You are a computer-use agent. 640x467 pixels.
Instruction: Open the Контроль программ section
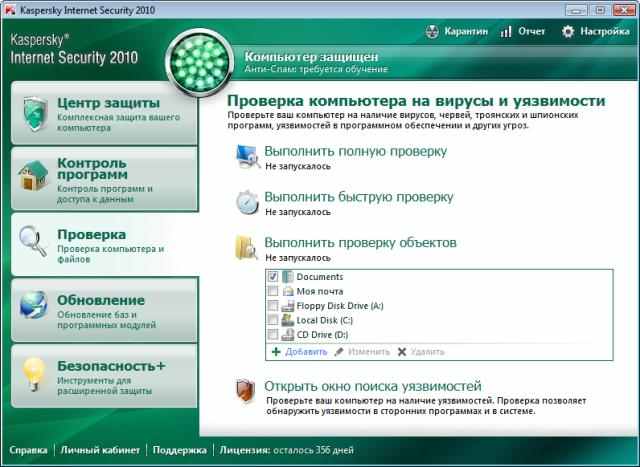click(104, 179)
